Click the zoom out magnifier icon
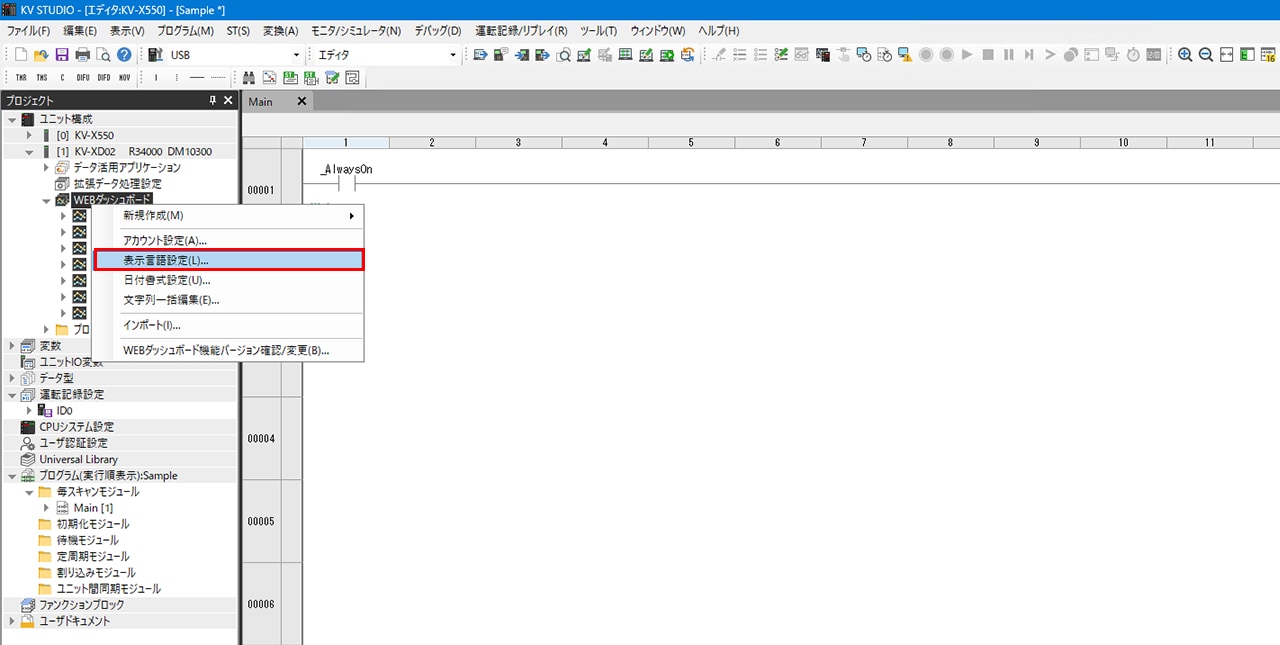The height and width of the screenshot is (645, 1280). point(1206,55)
